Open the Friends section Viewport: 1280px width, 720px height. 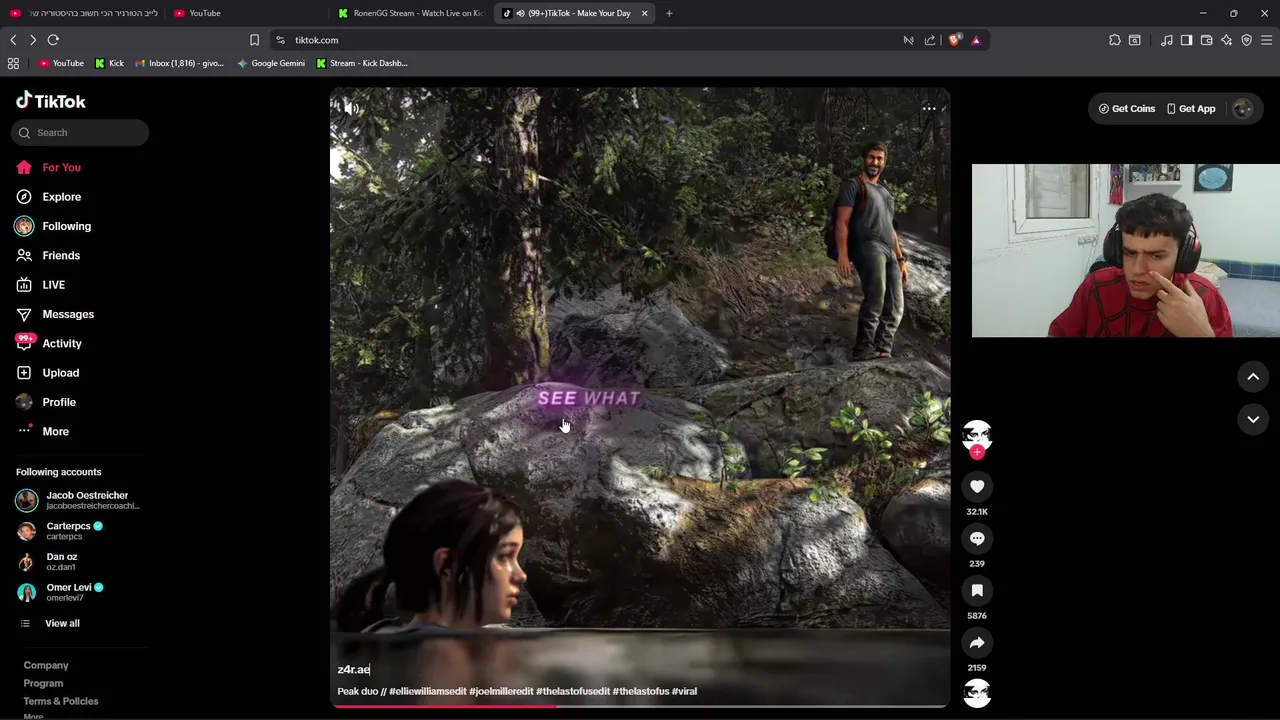pyautogui.click(x=48, y=255)
